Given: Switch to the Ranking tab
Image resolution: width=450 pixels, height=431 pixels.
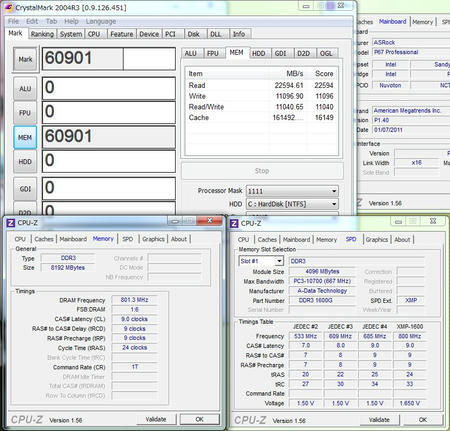Looking at the screenshot, I should click(42, 34).
